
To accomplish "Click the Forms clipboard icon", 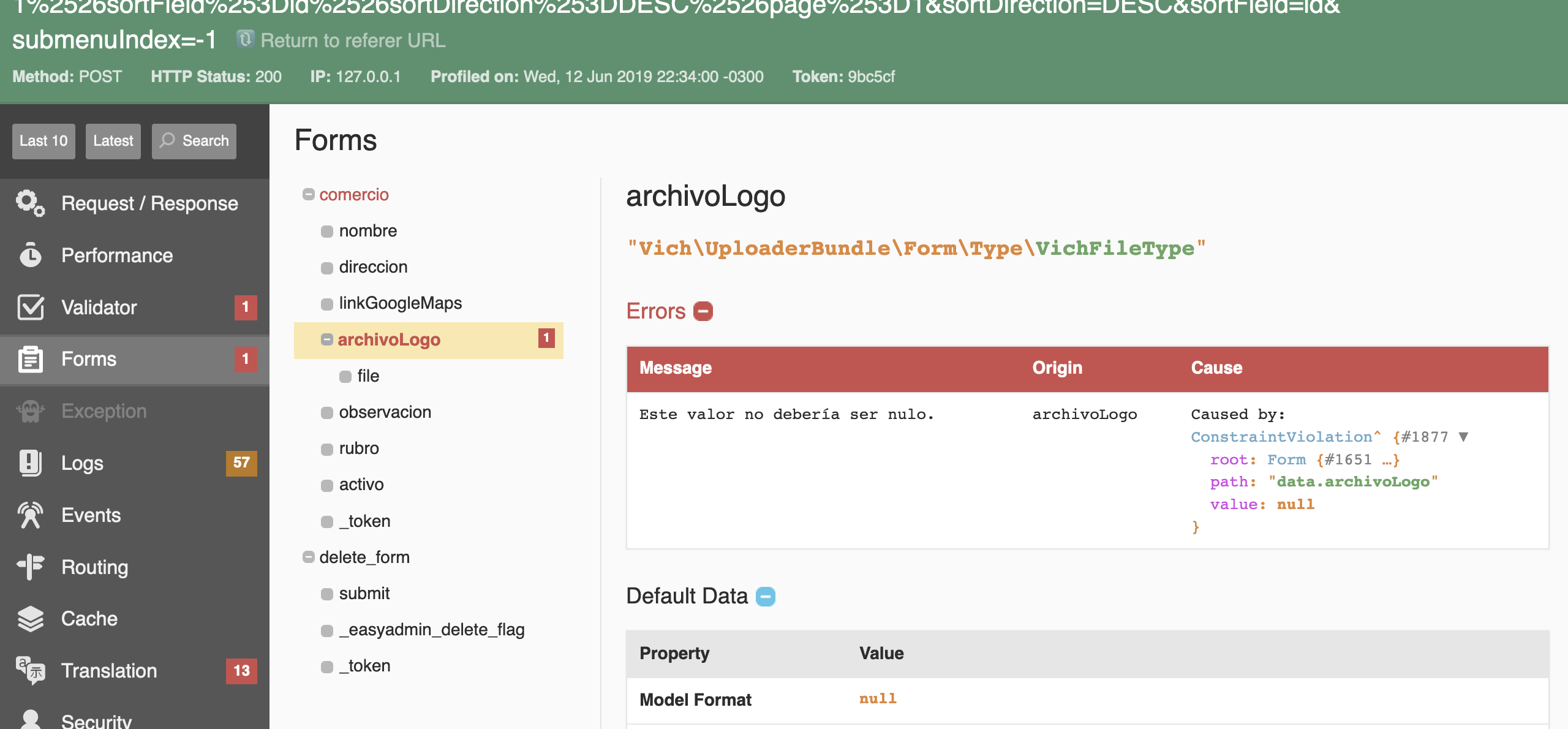I will (30, 359).
